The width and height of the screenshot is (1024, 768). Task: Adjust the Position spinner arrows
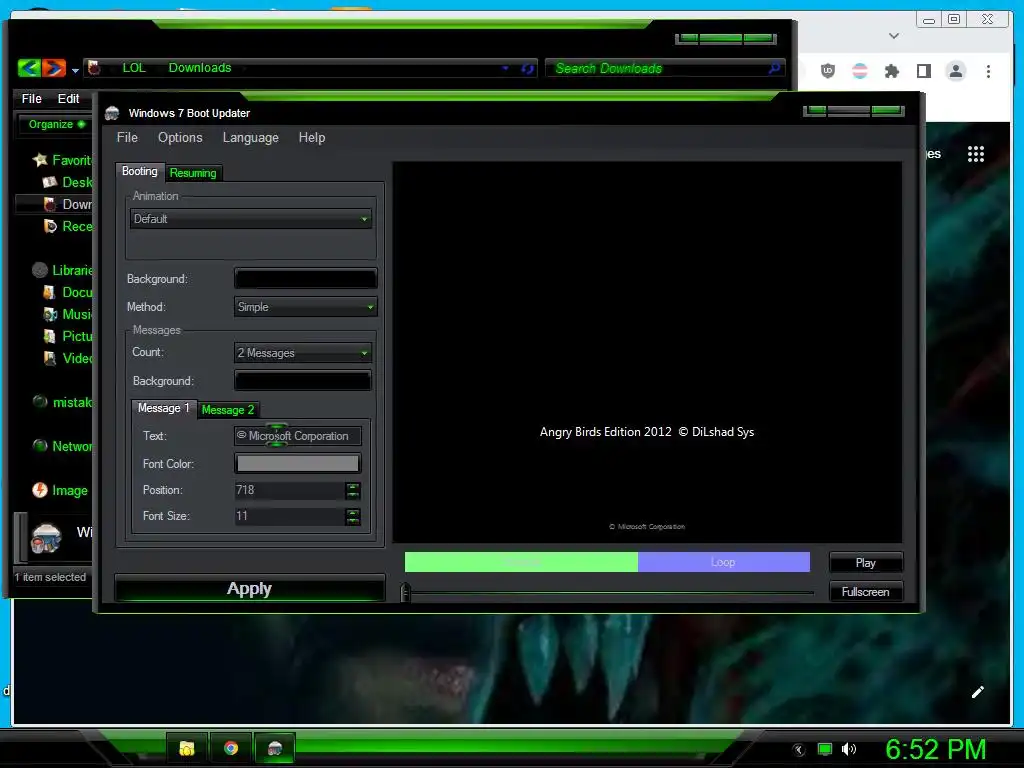click(x=353, y=490)
